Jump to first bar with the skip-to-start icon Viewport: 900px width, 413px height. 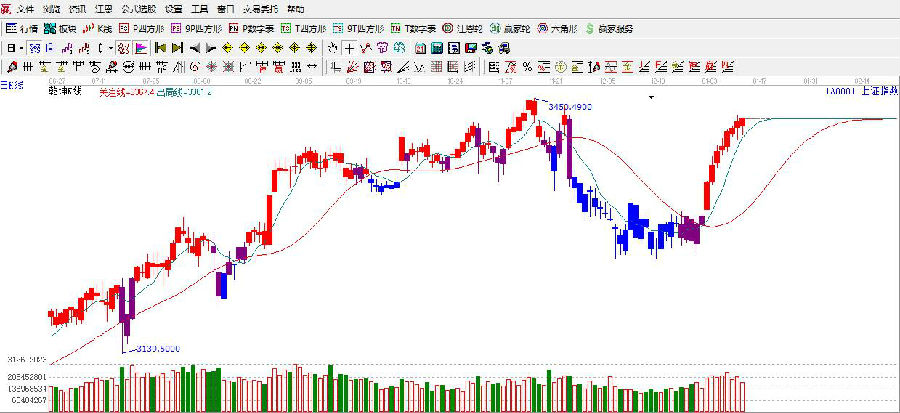(x=159, y=47)
